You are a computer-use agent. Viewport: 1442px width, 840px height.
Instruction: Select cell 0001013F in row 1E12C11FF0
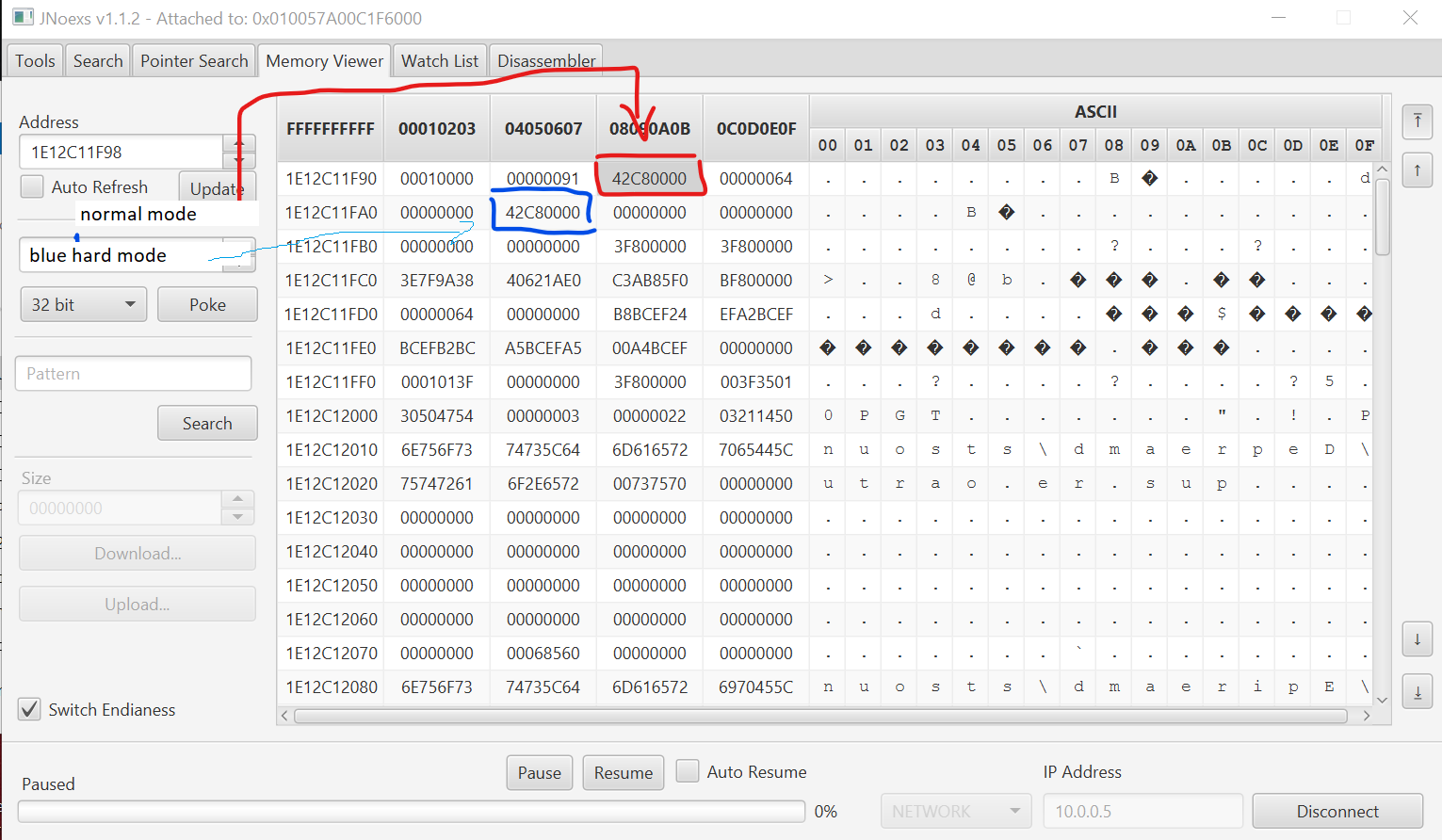click(436, 381)
